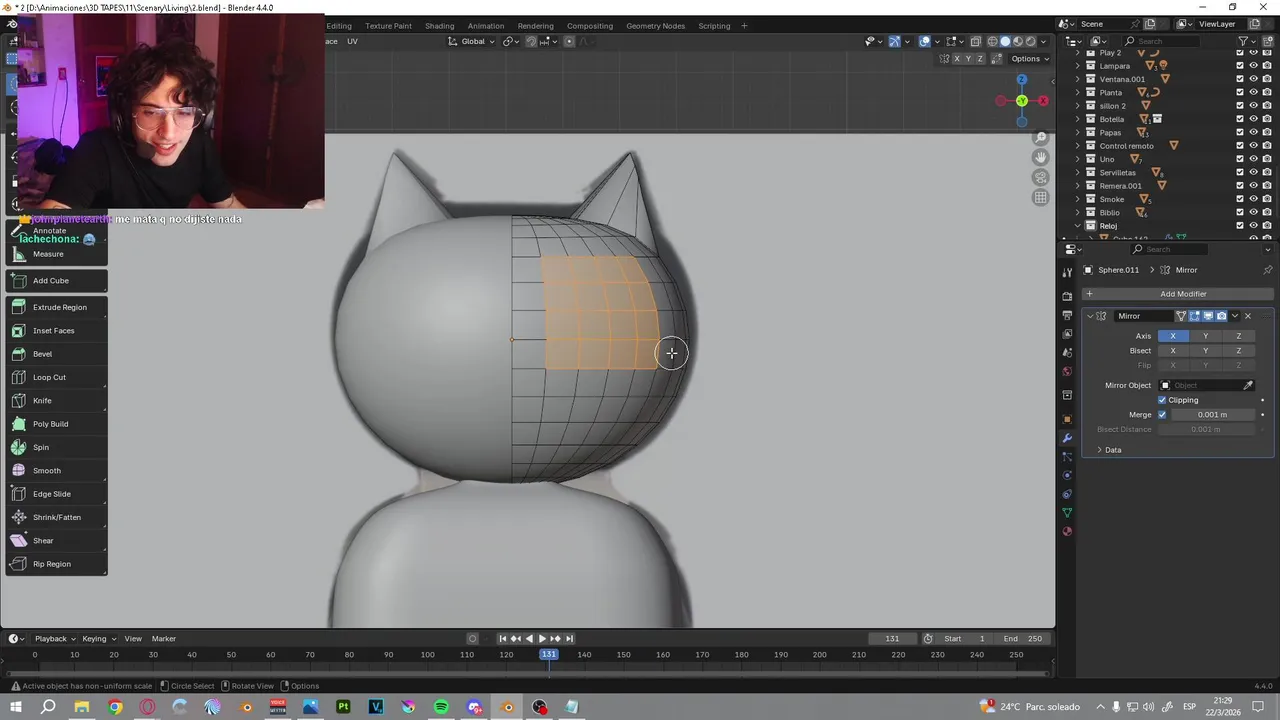Toggle X-ray mode in viewport header
1280x720 pixels.
click(975, 41)
